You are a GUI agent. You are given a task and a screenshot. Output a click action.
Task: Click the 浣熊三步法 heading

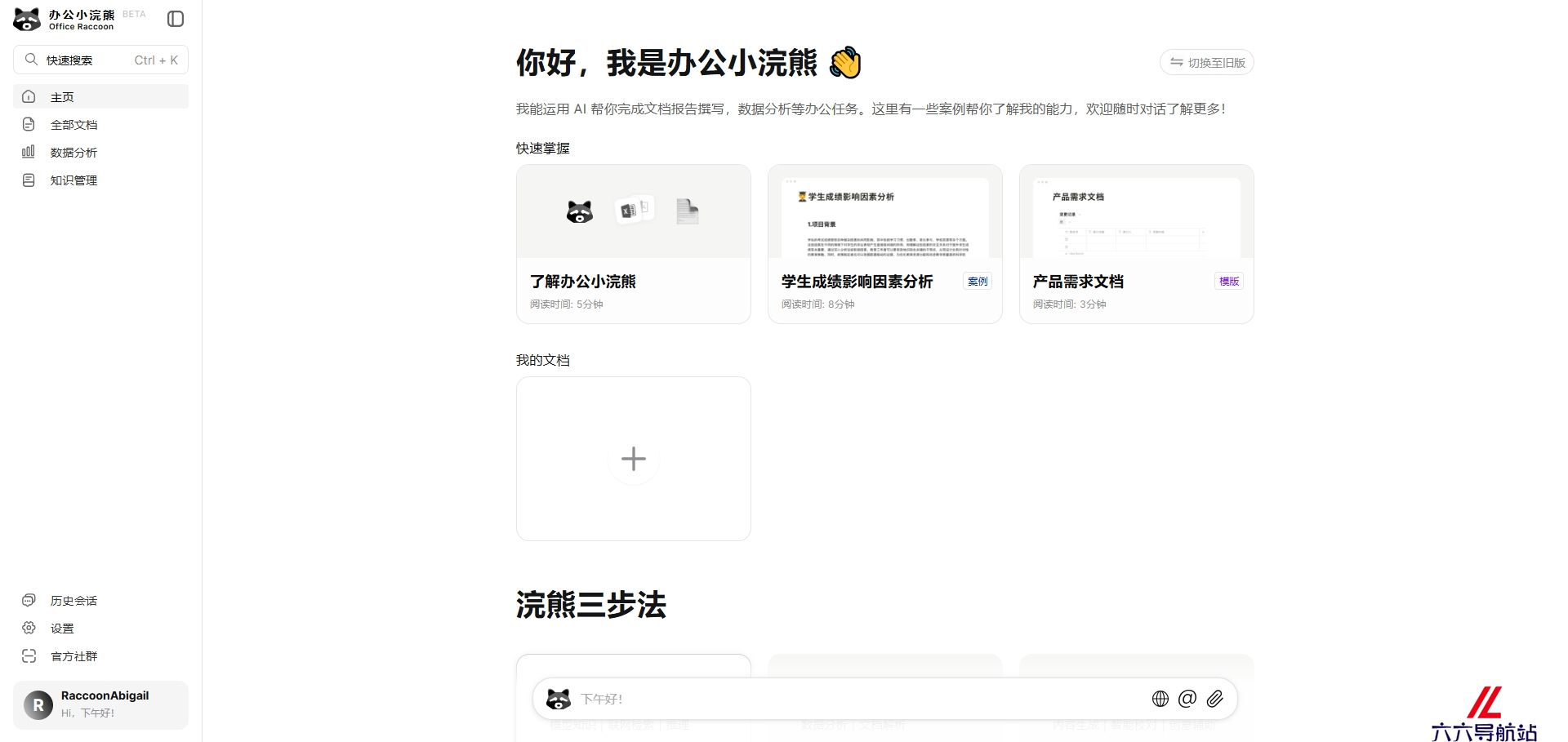click(590, 605)
